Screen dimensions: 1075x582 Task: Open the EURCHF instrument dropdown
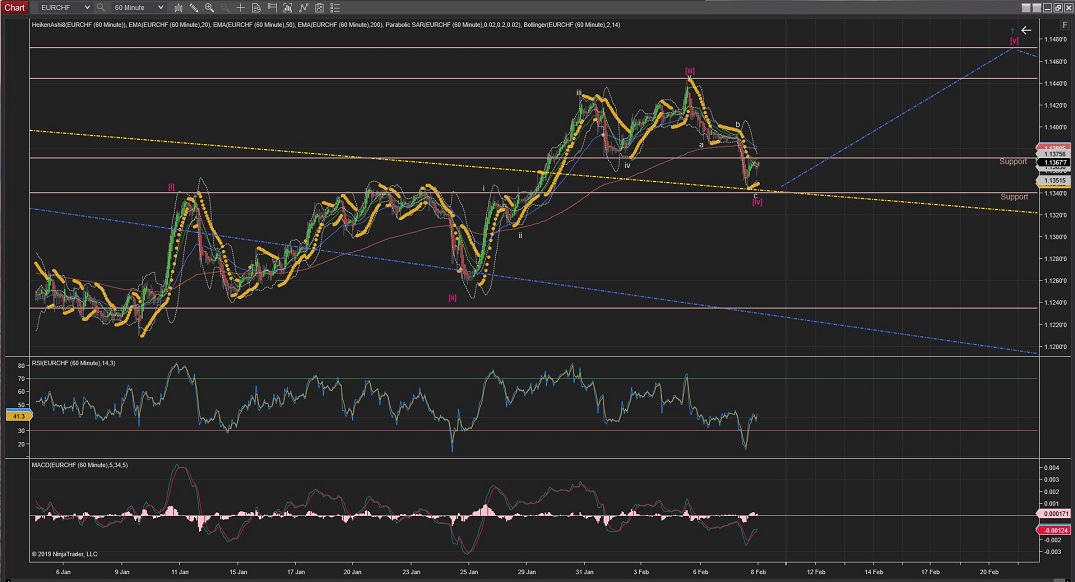click(64, 8)
